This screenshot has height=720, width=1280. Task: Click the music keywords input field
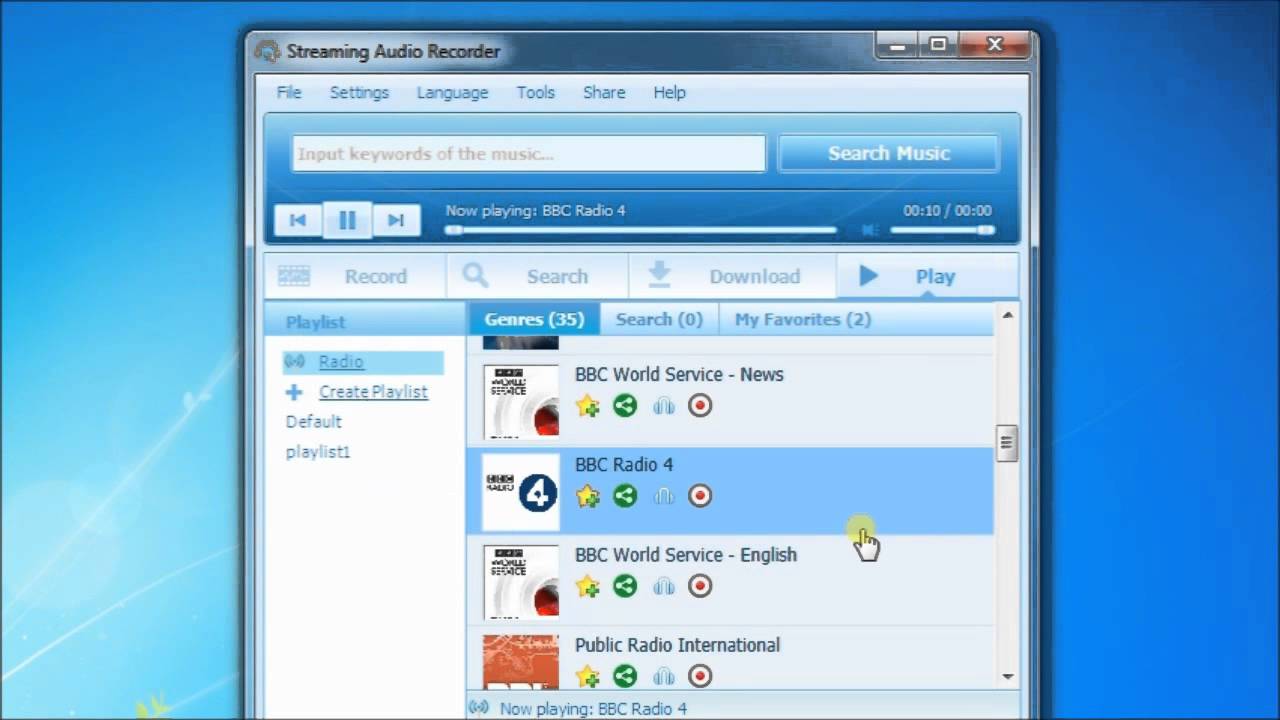pos(529,154)
